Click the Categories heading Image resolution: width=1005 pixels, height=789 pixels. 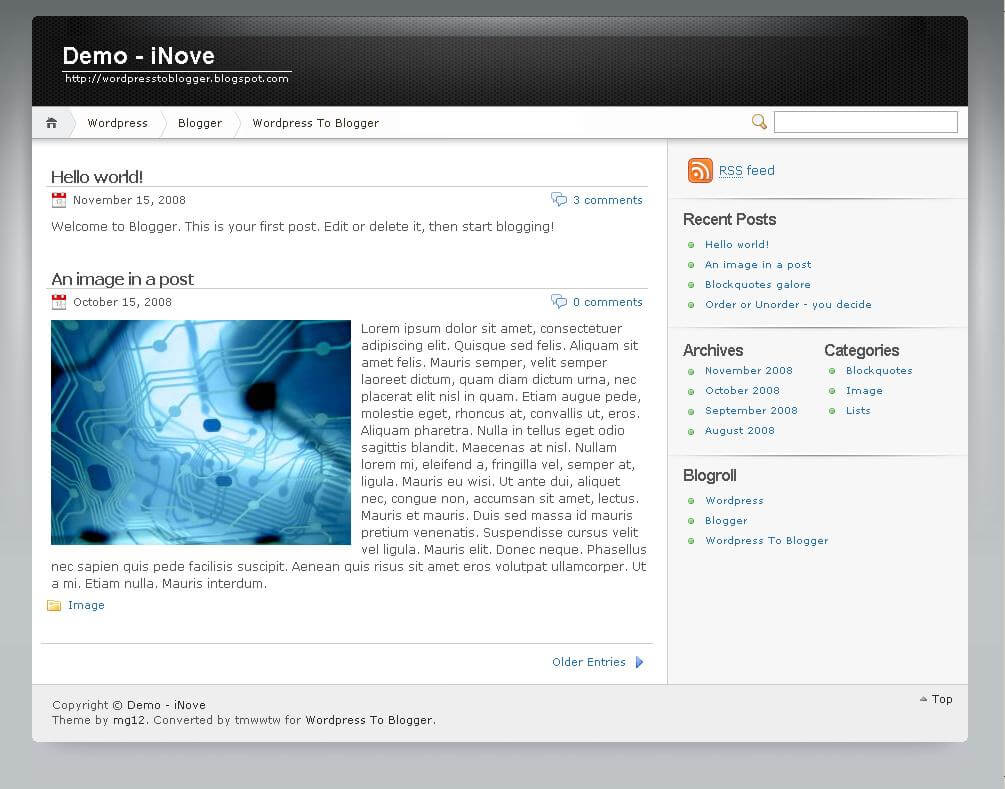point(861,350)
